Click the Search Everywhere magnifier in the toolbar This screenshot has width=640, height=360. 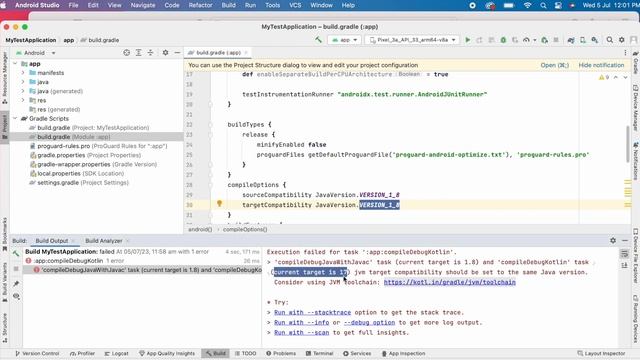coord(609,40)
